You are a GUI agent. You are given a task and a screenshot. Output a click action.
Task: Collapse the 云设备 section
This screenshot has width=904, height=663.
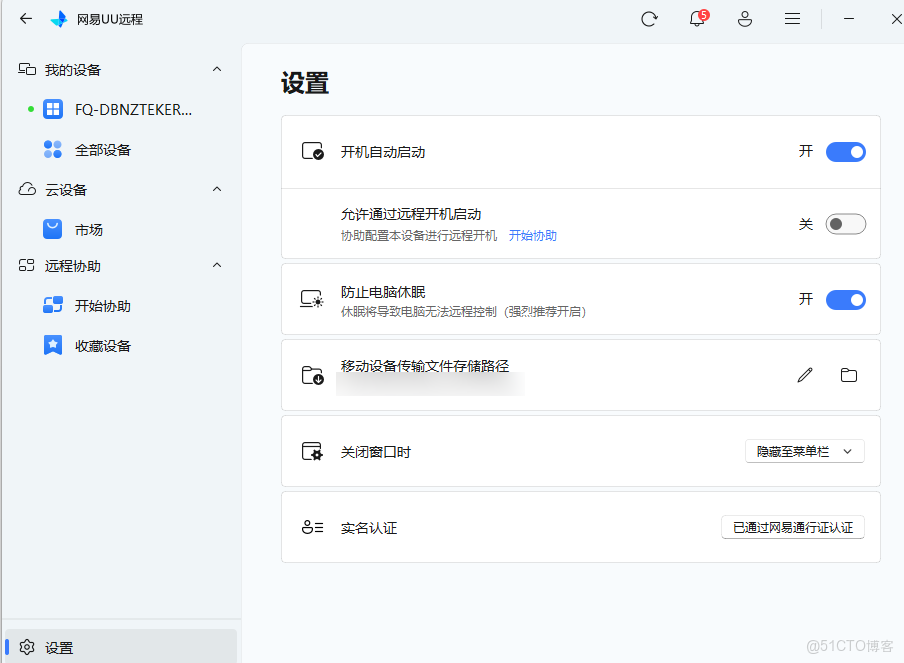217,189
